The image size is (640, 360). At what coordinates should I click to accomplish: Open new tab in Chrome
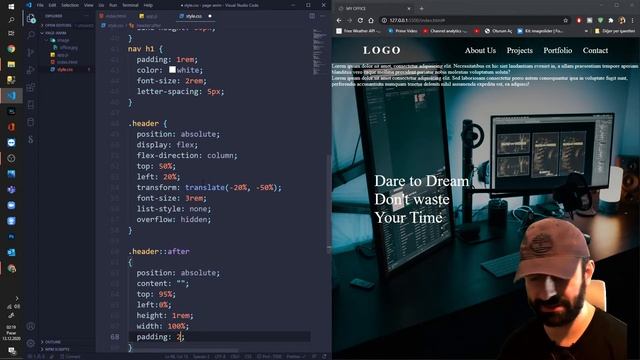coord(421,8)
